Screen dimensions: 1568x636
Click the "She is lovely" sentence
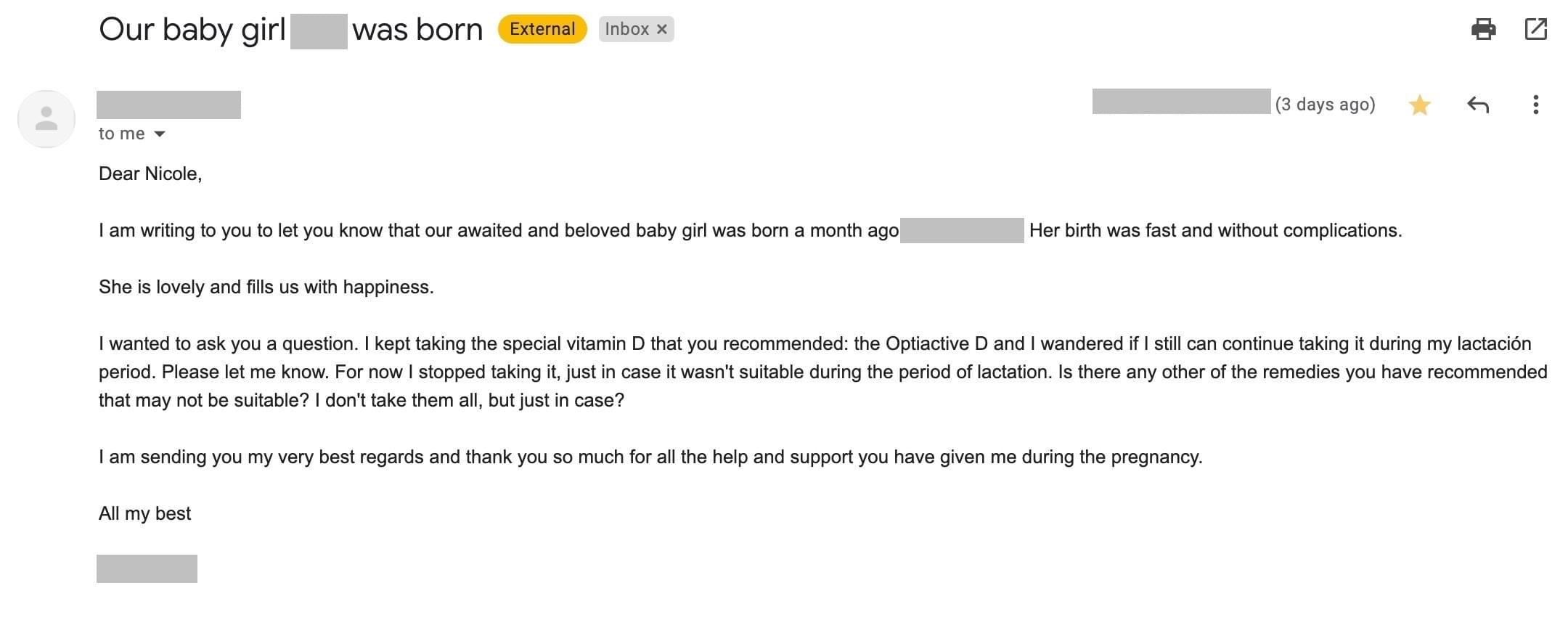click(x=266, y=287)
